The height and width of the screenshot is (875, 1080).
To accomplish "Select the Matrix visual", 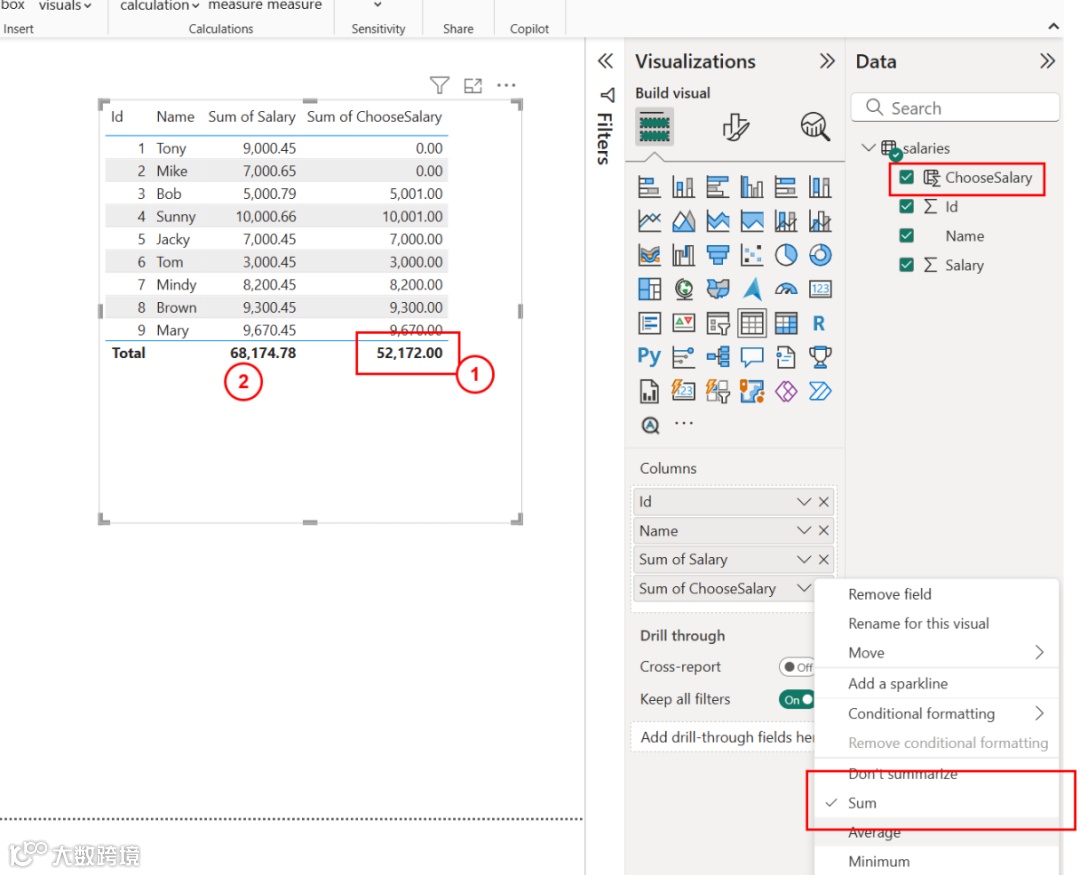I will coord(786,322).
